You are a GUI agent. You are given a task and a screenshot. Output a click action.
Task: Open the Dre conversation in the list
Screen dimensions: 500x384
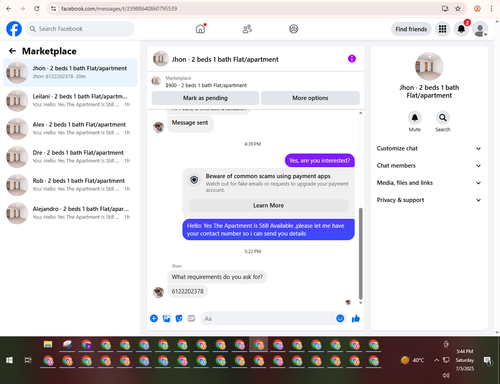pos(70,157)
